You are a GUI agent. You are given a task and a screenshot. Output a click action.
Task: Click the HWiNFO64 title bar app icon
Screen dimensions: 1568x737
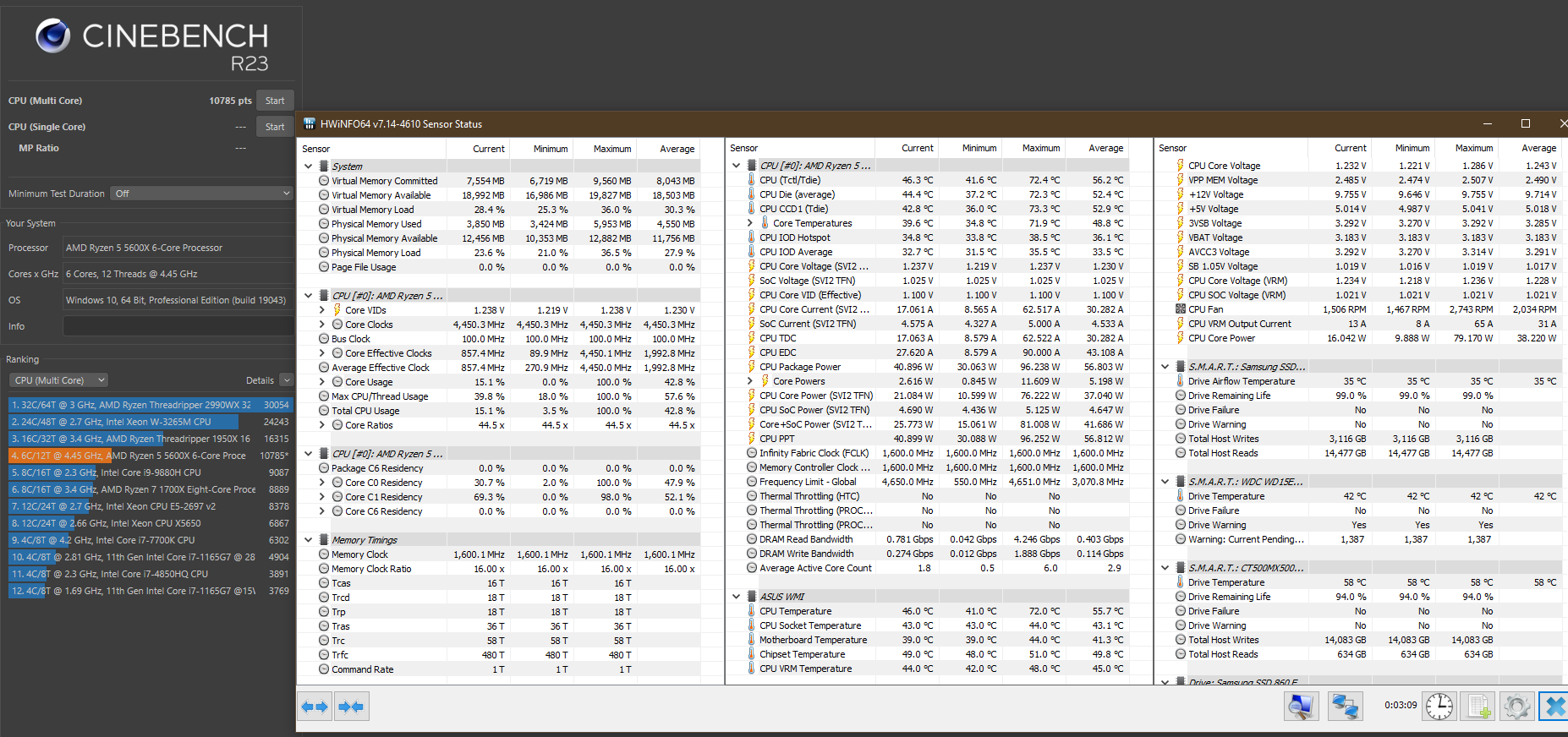click(310, 123)
